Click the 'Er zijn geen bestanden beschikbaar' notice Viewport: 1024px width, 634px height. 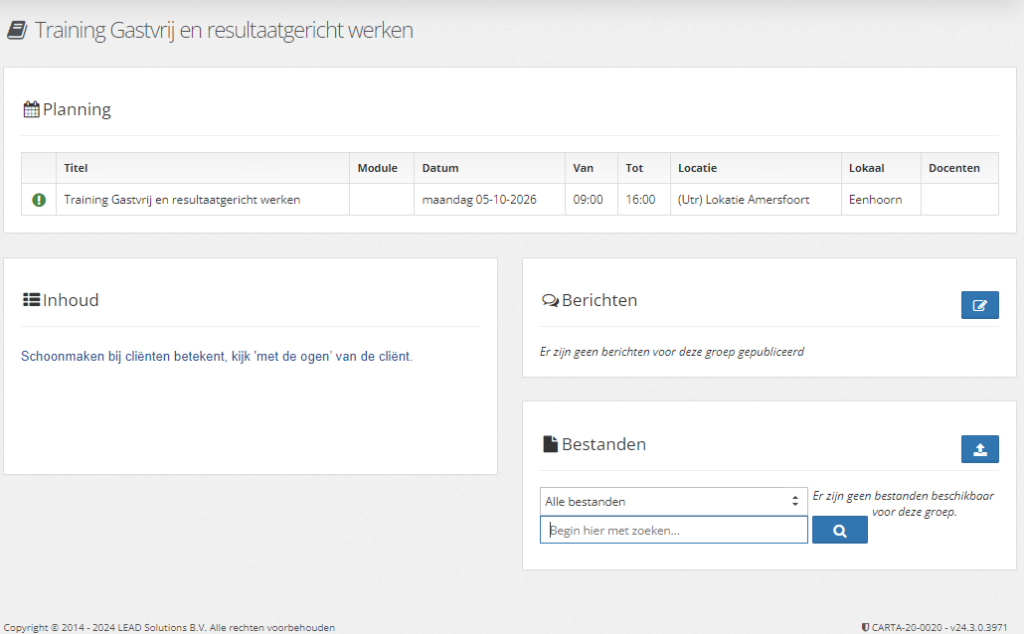point(904,504)
